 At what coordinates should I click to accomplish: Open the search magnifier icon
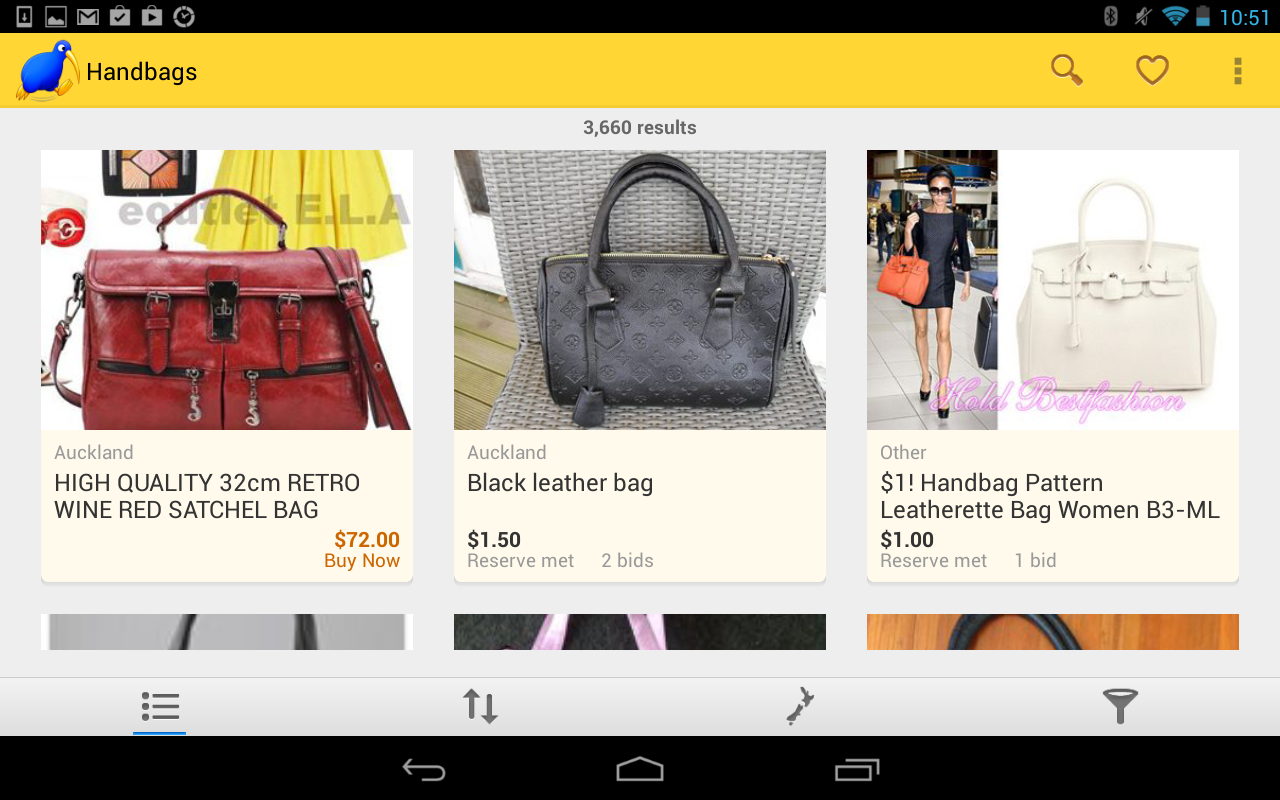pos(1067,70)
